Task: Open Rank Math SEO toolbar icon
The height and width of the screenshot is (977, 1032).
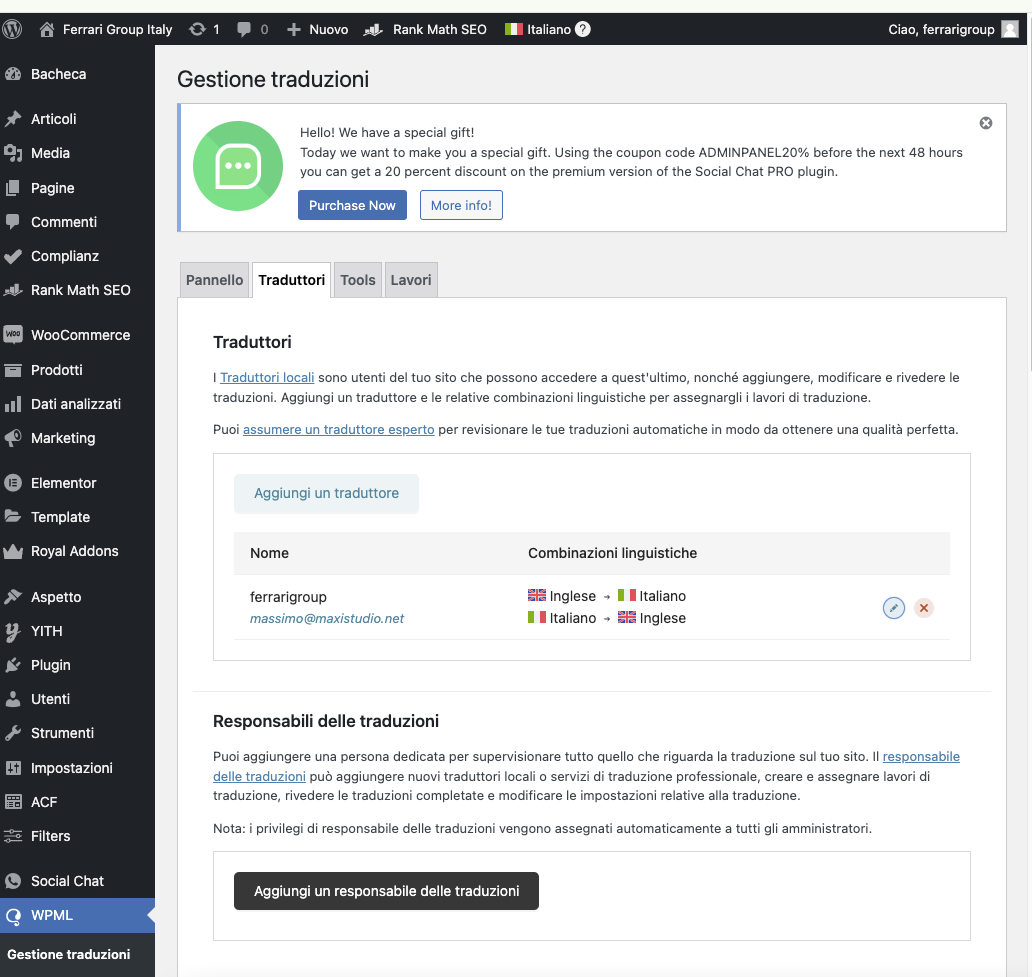Action: 373,30
